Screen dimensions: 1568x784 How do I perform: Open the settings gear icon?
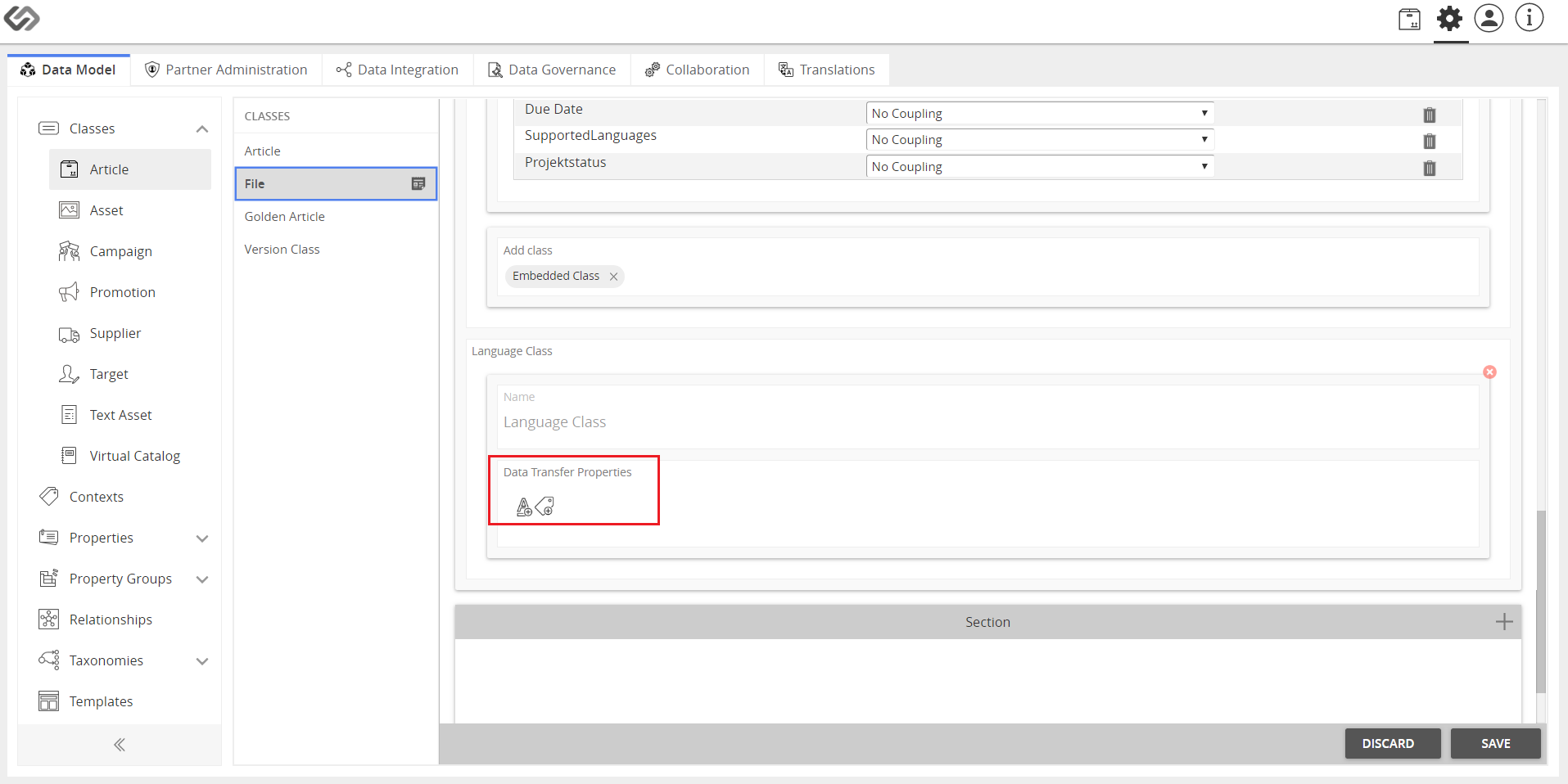pos(1450,18)
